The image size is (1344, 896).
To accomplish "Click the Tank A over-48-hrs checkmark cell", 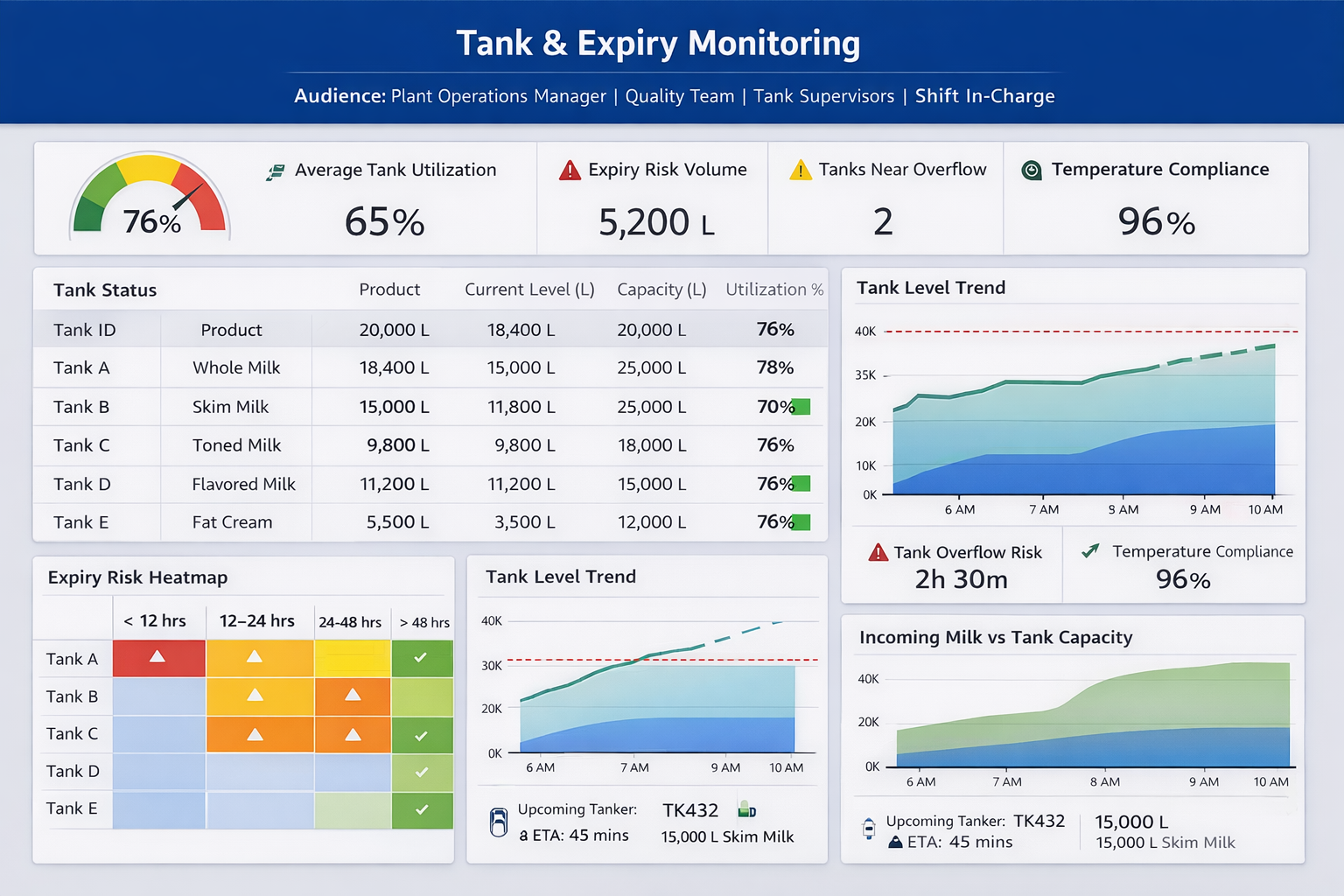I will tap(421, 658).
